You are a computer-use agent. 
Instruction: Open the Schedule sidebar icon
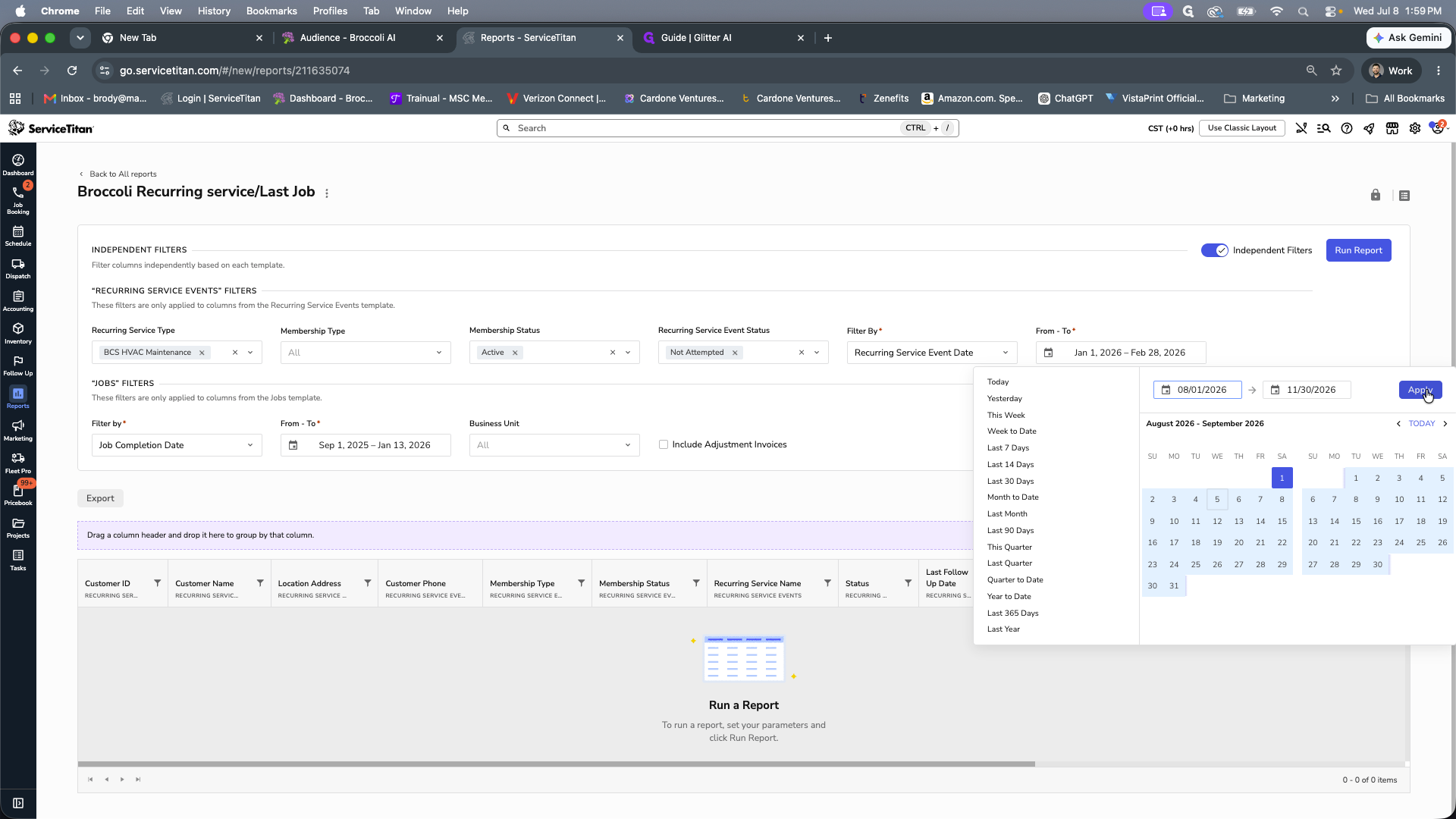click(x=18, y=236)
